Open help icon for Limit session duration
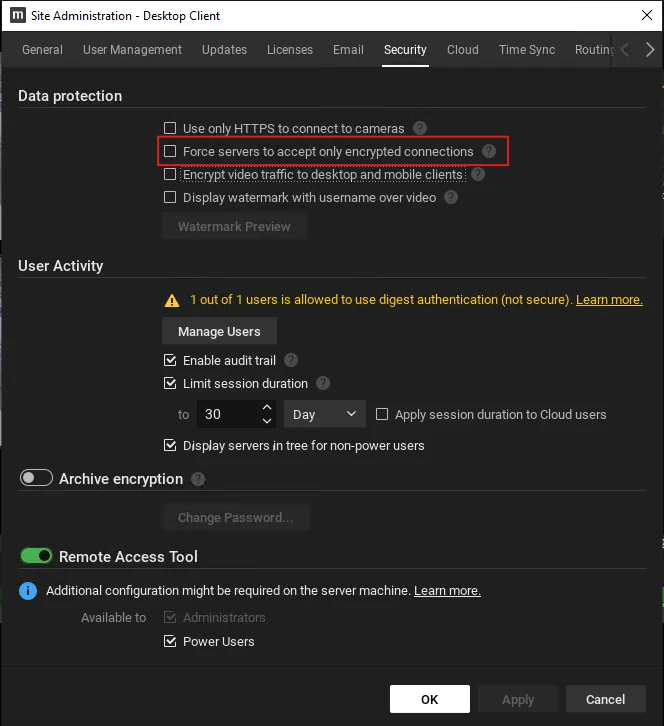The image size is (664, 726). 322,383
